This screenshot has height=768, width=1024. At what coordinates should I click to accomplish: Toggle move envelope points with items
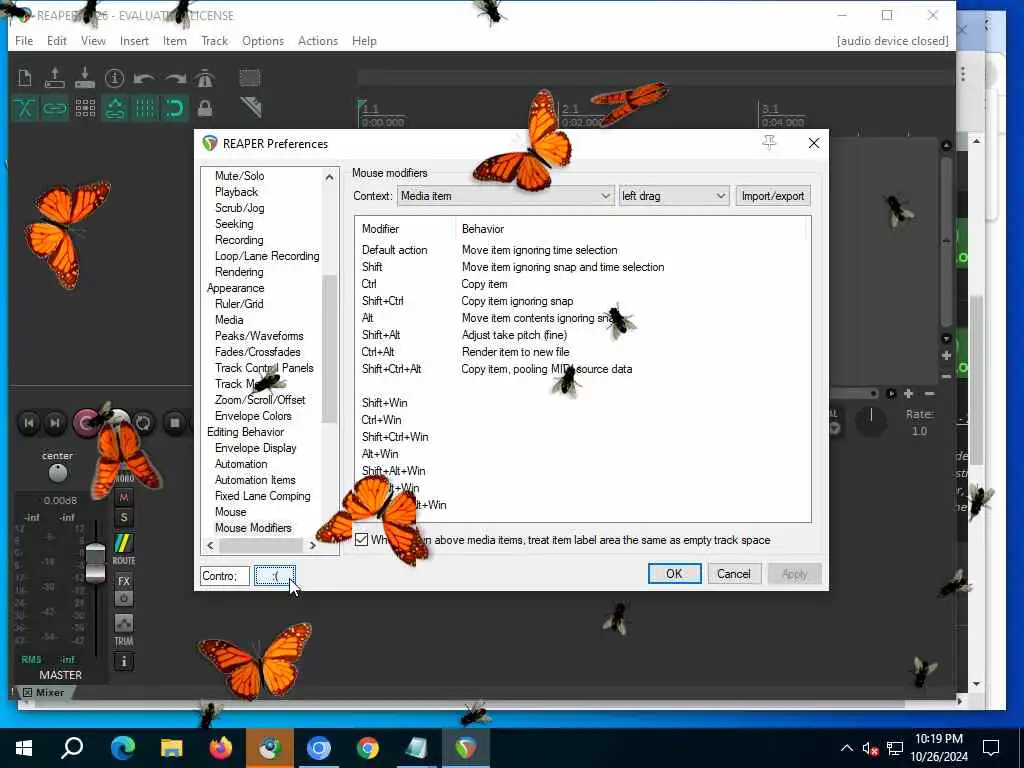pyautogui.click(x=115, y=108)
